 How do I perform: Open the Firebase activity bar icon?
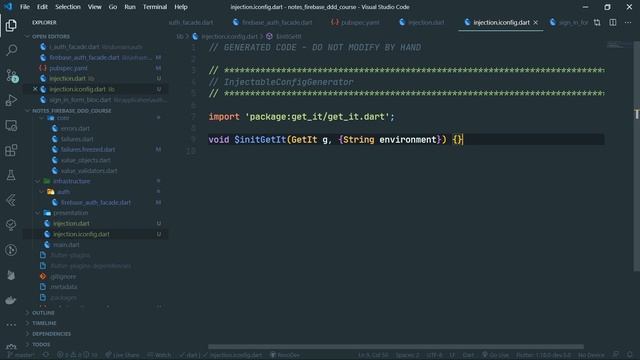pyautogui.click(x=11, y=275)
